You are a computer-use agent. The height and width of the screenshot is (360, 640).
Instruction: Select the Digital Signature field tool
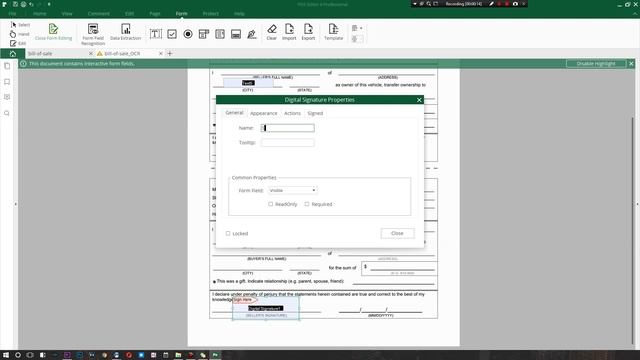tap(251, 34)
